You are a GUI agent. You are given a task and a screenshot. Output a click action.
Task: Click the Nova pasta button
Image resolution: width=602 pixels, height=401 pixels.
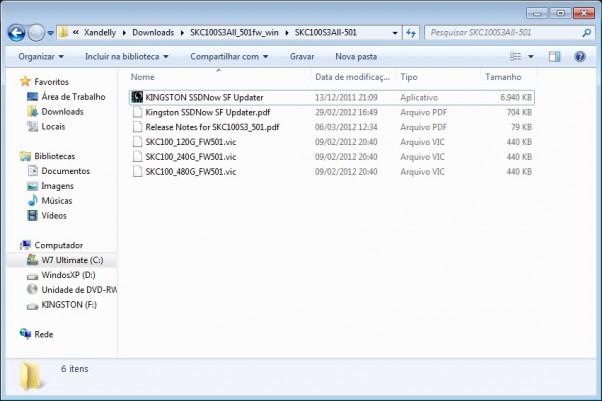click(x=356, y=57)
